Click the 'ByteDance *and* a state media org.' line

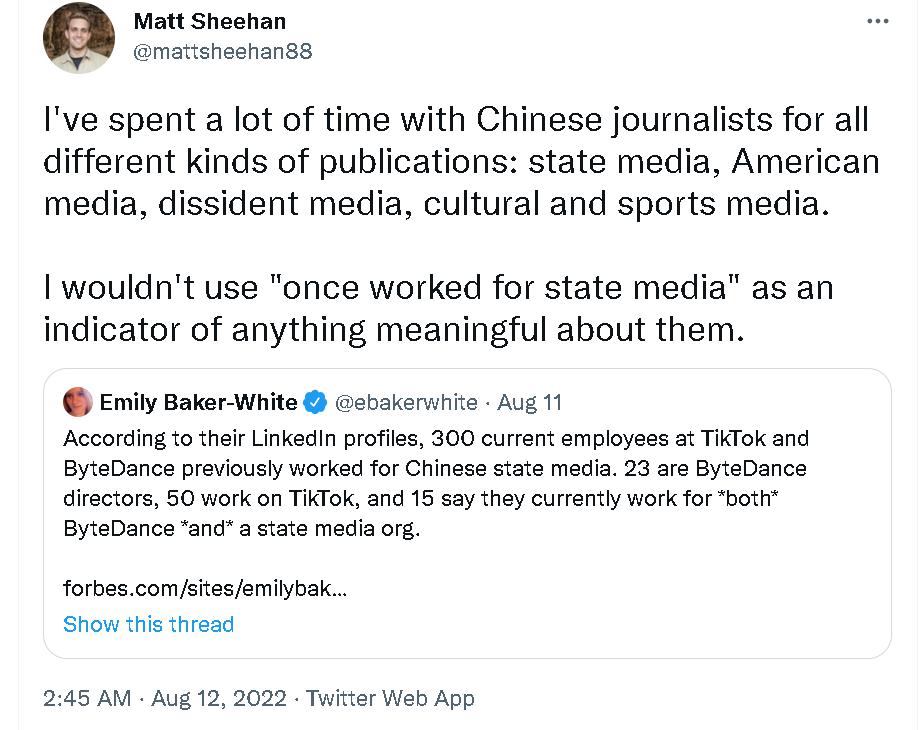click(242, 529)
